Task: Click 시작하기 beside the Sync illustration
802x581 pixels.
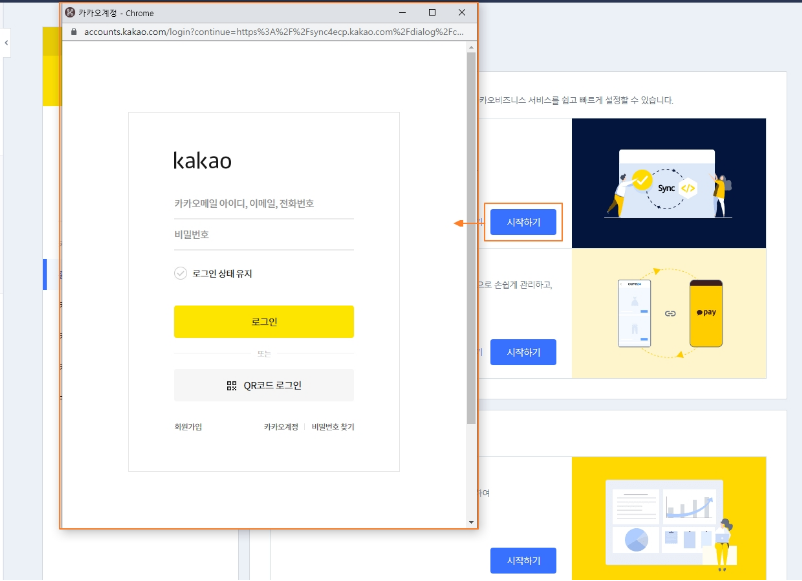Action: click(523, 222)
